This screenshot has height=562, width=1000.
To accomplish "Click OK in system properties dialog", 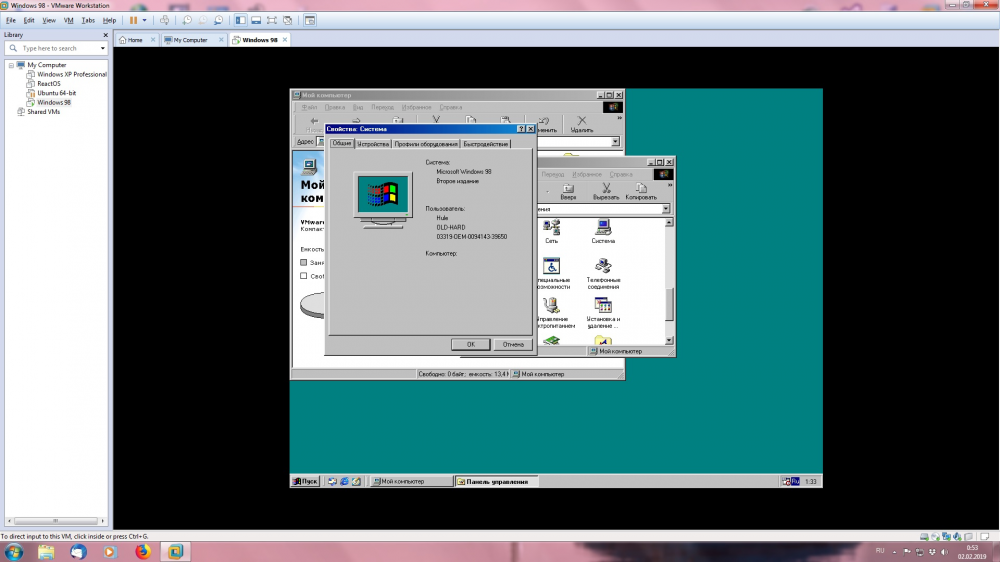I will coord(471,344).
